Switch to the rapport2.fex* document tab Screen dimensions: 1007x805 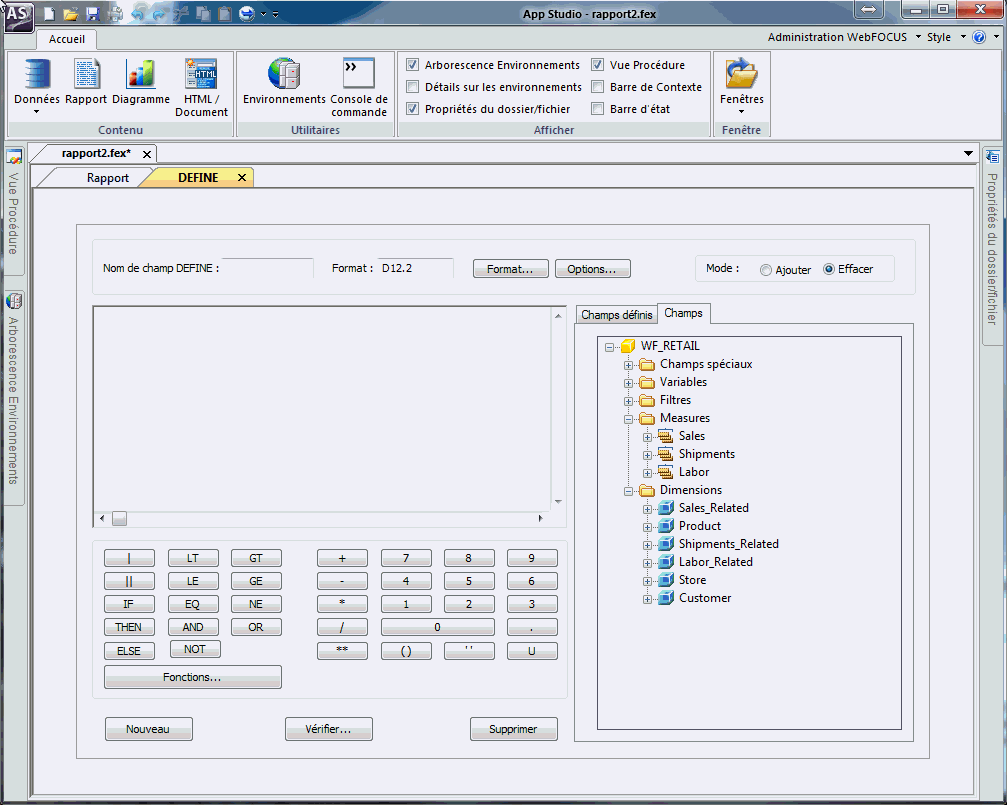(96, 154)
